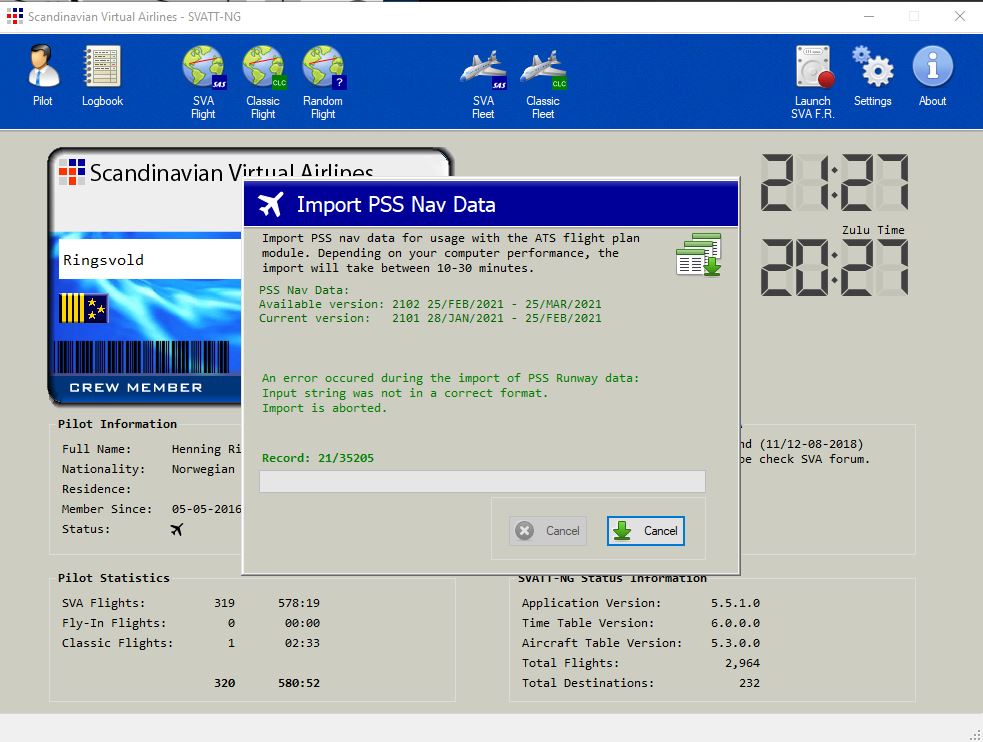Image resolution: width=983 pixels, height=742 pixels.
Task: Click the Cancel button with green arrow
Action: pos(646,531)
